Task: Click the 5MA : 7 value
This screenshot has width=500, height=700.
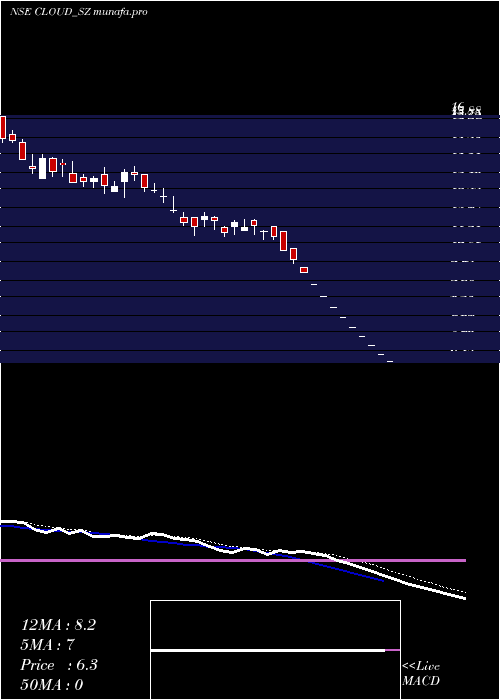Action: [47, 645]
